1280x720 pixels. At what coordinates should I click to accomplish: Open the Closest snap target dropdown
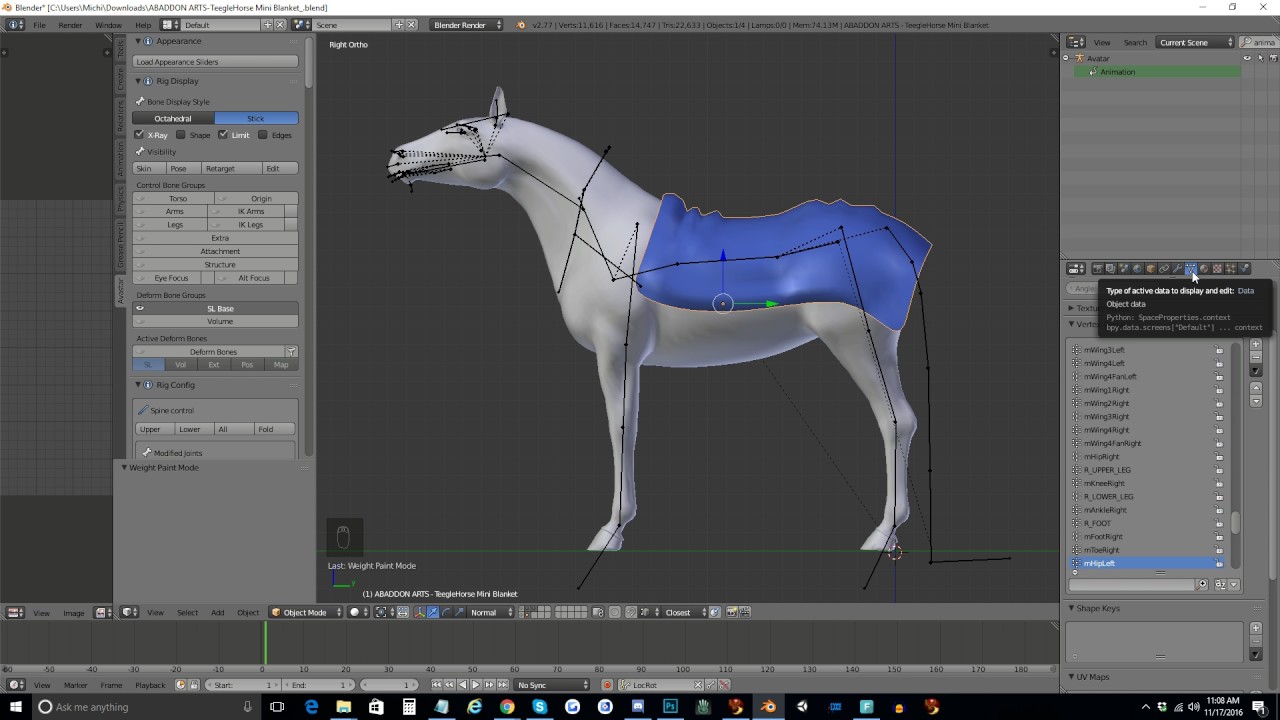[685, 612]
